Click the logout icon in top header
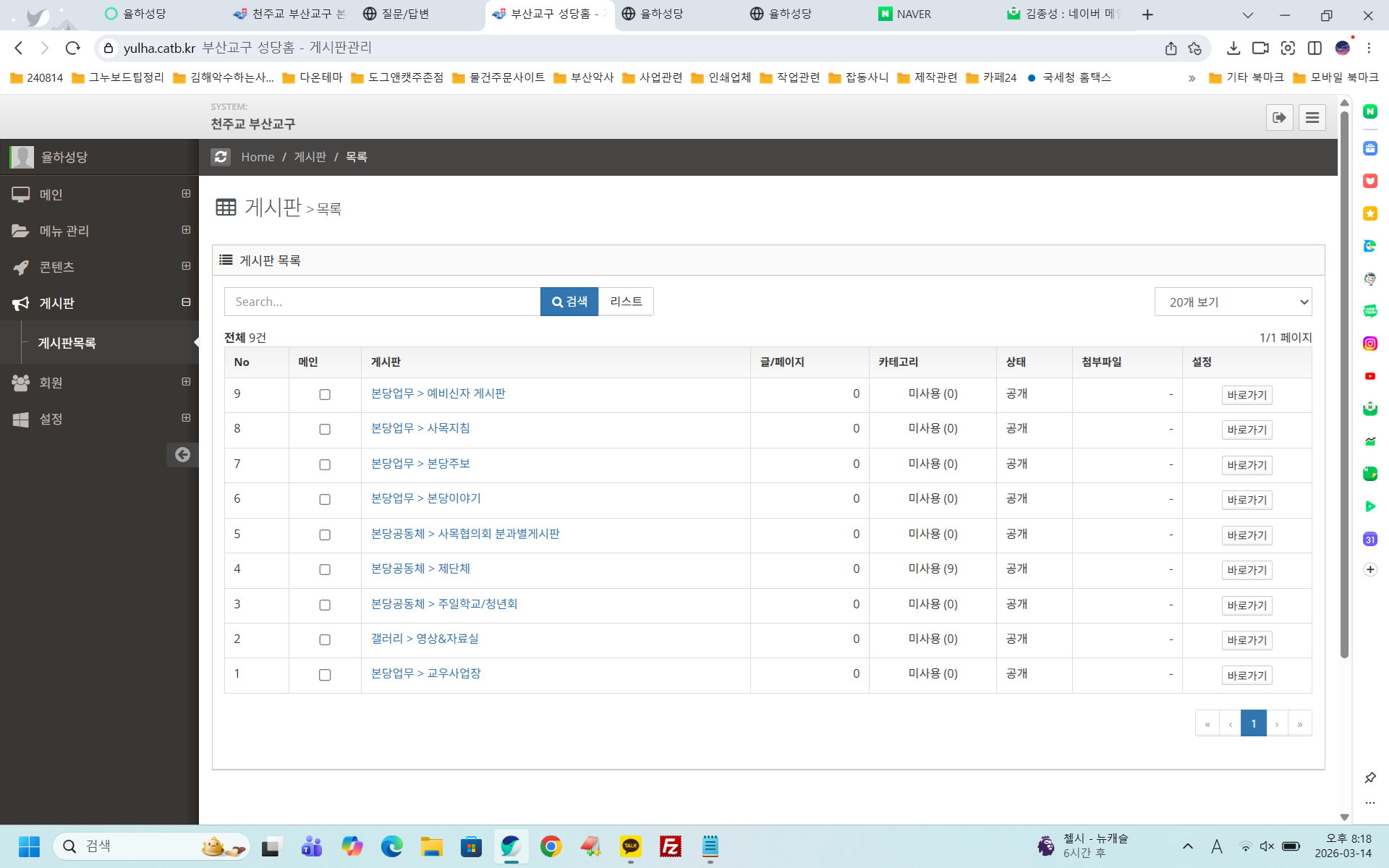 [x=1279, y=118]
